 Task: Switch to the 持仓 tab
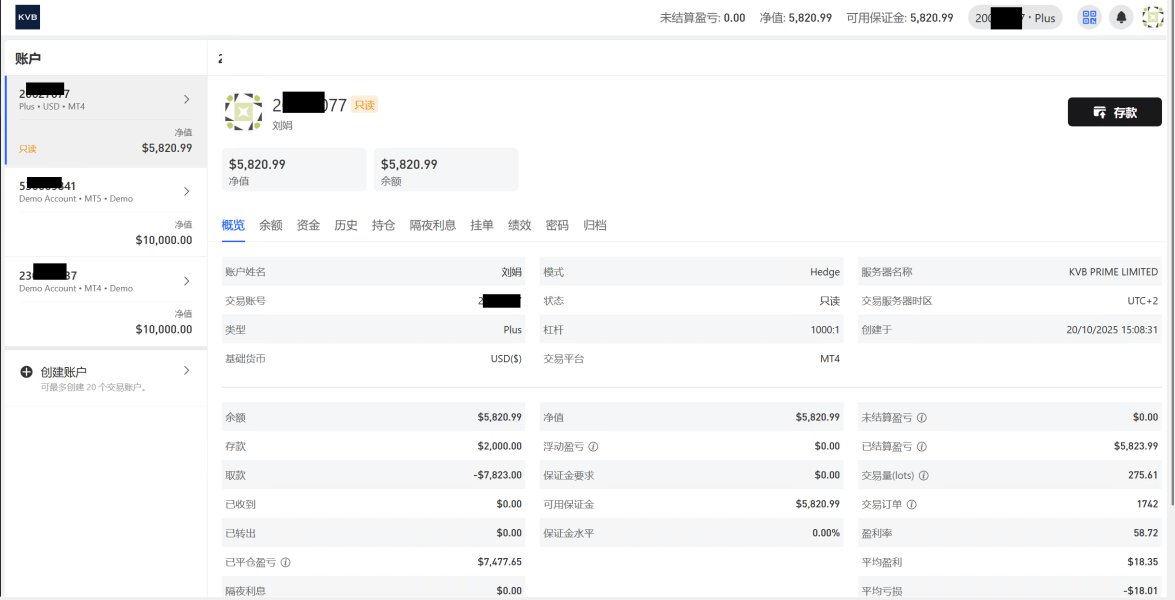pos(383,225)
